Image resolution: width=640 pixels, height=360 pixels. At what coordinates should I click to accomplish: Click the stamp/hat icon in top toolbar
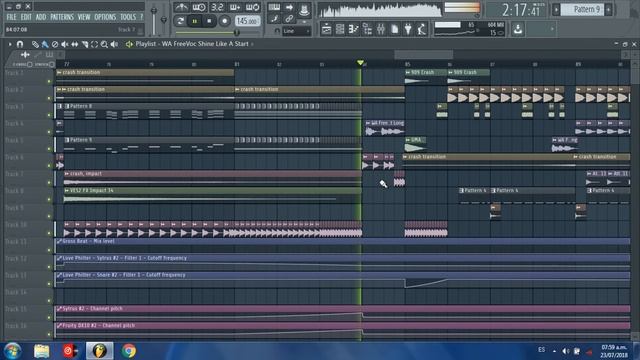304,10
